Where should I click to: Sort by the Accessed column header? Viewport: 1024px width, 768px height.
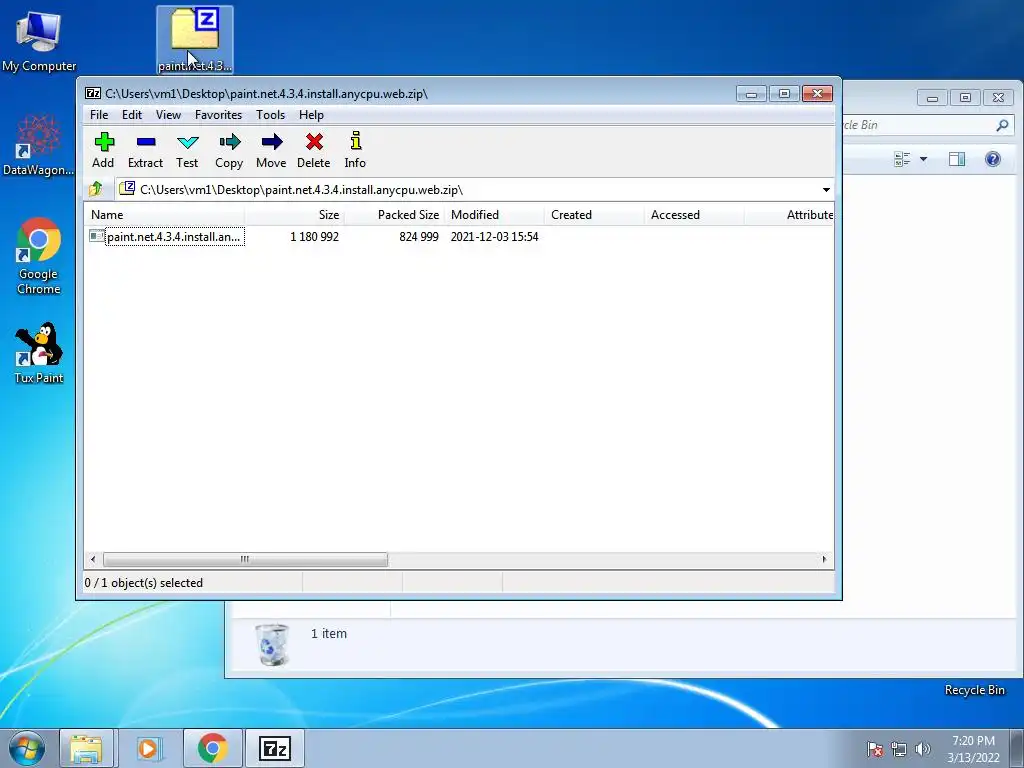[694, 215]
